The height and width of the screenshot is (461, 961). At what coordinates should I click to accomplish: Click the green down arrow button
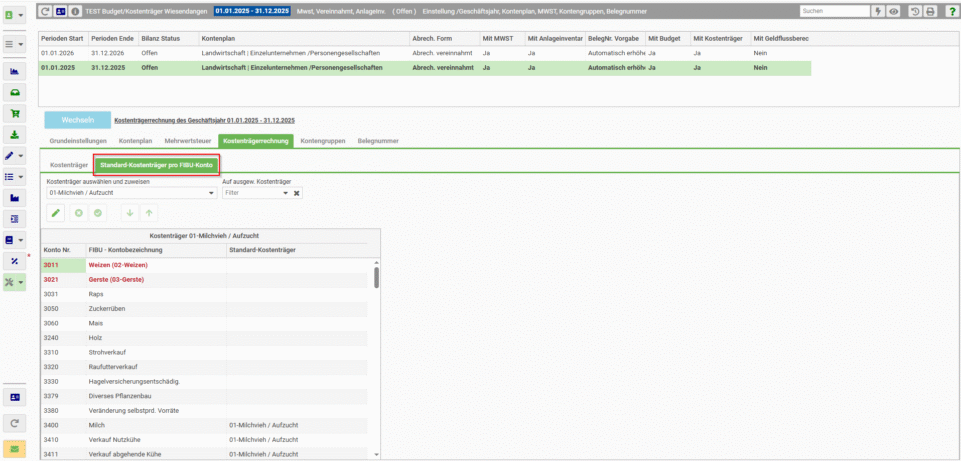tap(129, 213)
